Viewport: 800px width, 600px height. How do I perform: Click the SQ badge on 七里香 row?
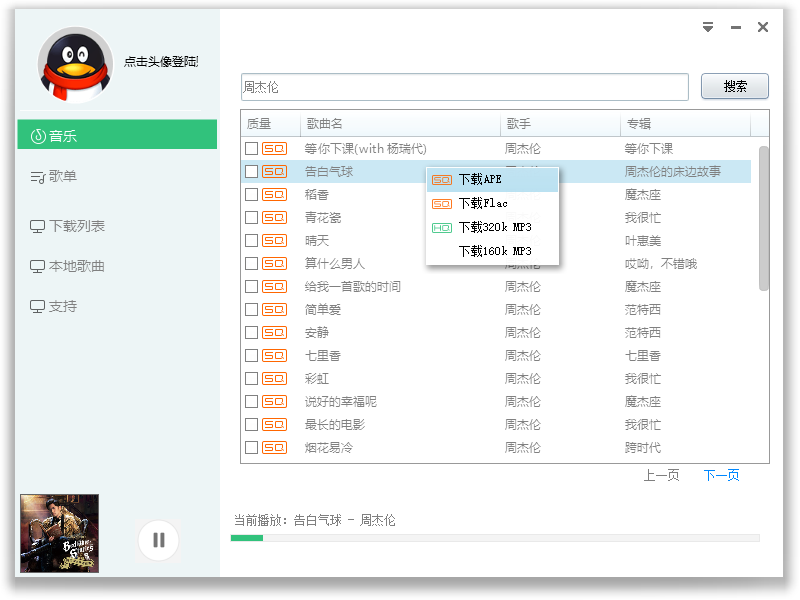(x=274, y=356)
